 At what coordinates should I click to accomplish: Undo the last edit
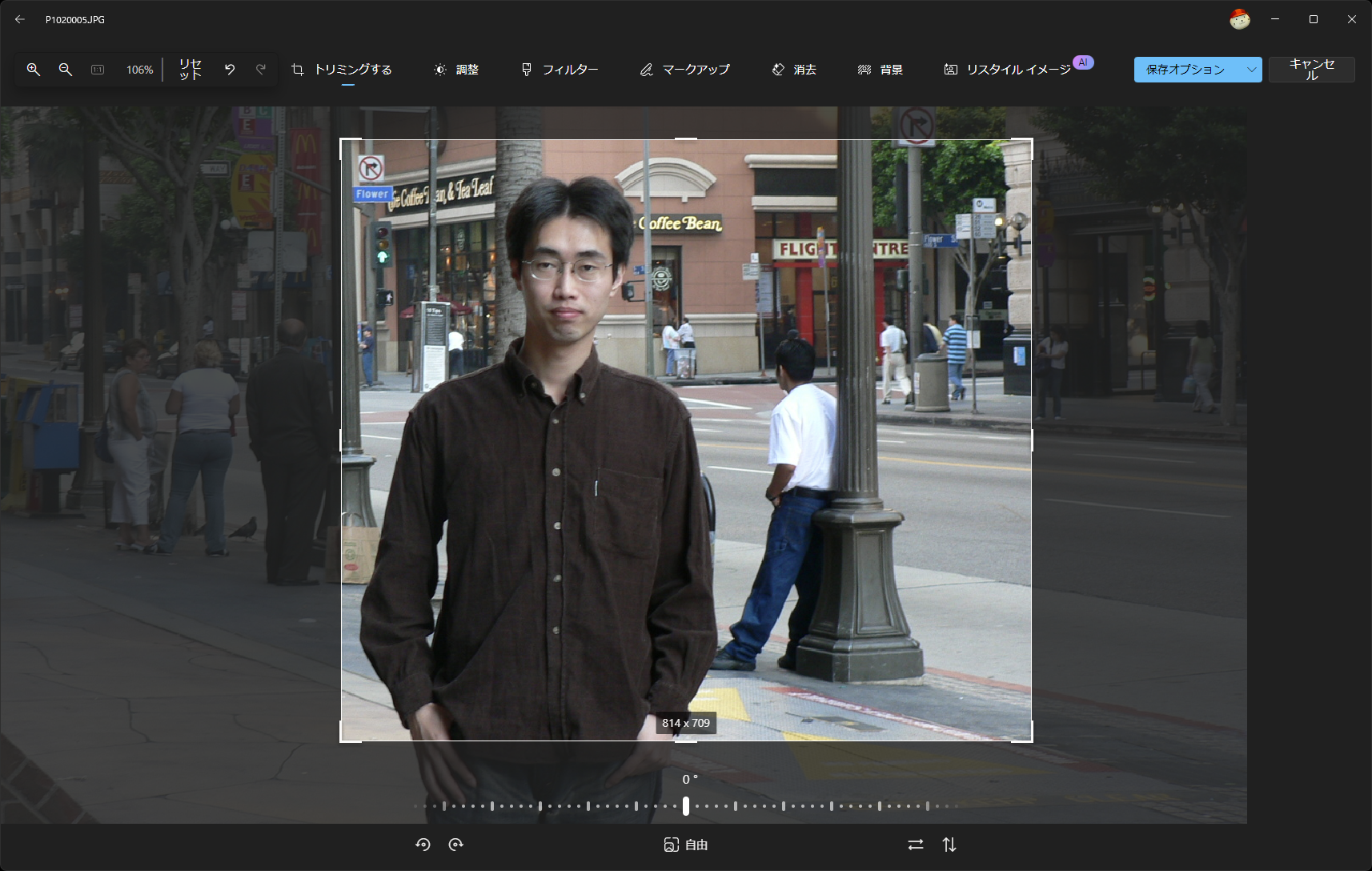[230, 70]
